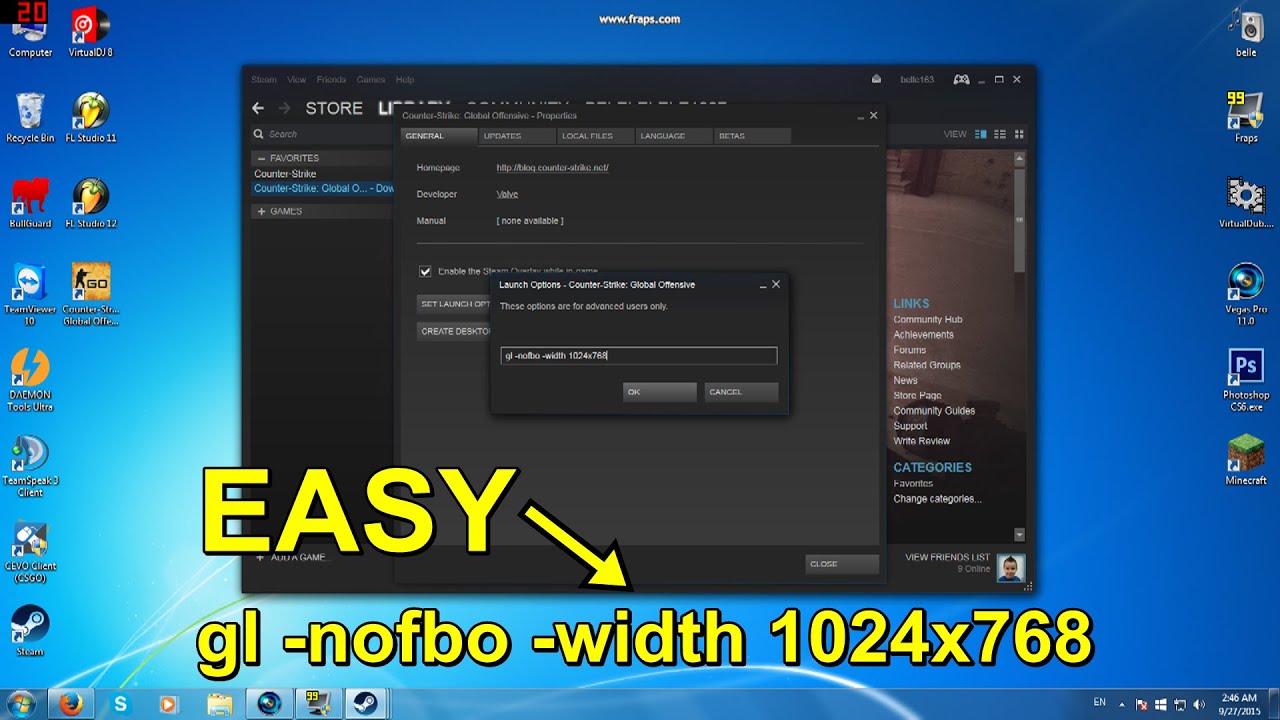Click the launch options text field
This screenshot has width=1280, height=720.
639,356
